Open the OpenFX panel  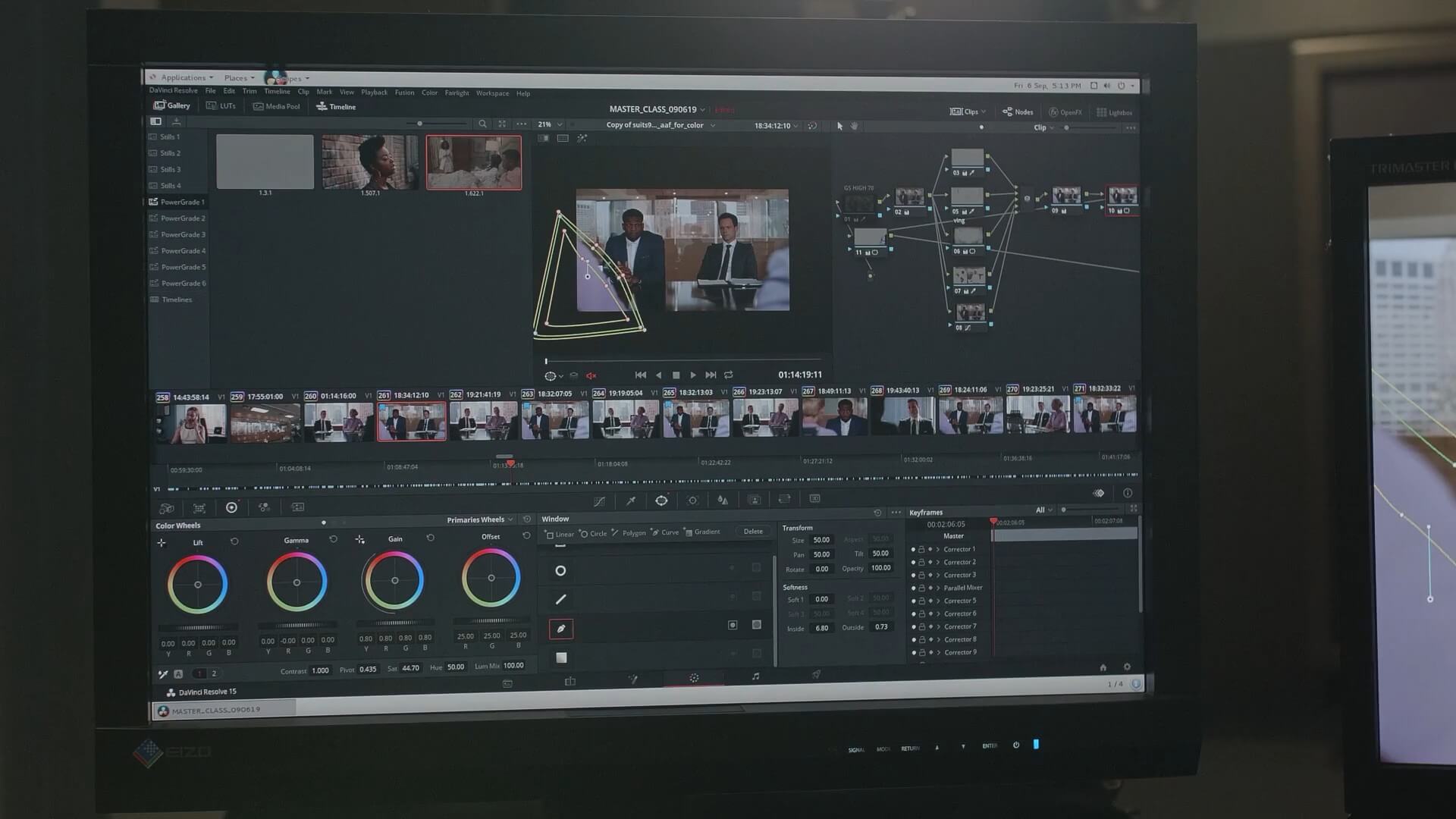(1065, 112)
